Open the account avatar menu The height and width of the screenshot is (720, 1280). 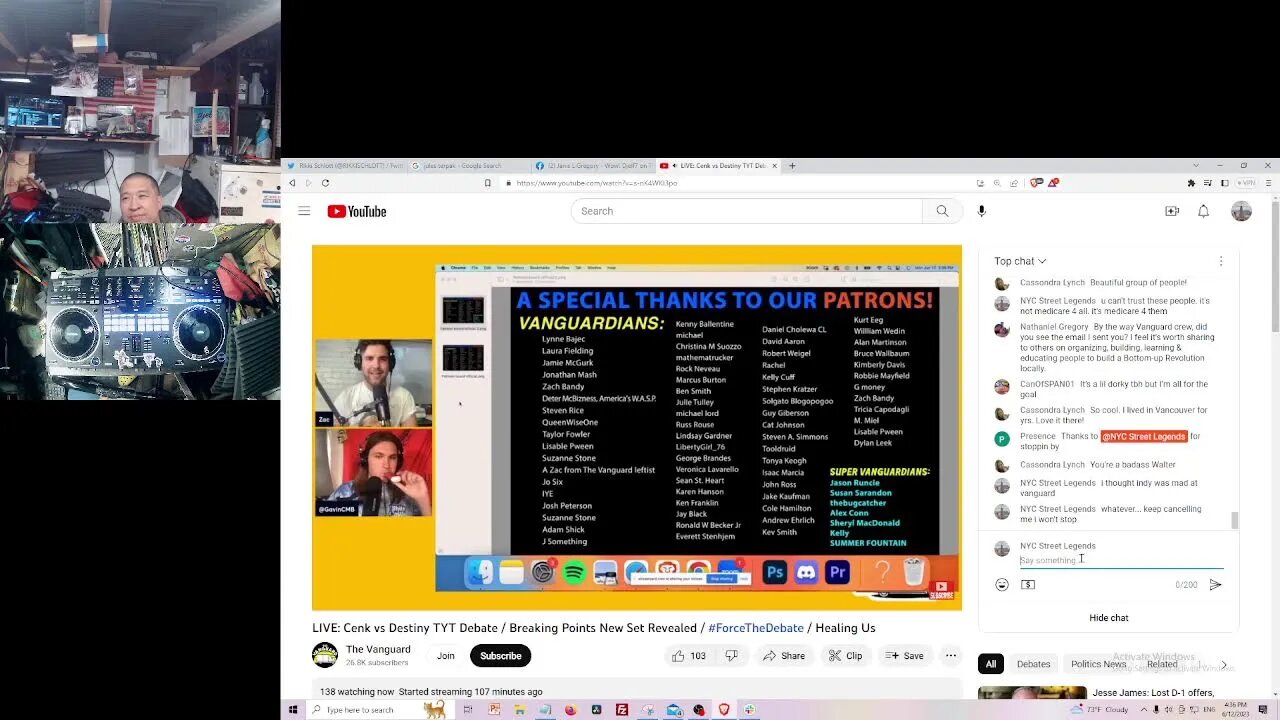(1241, 211)
